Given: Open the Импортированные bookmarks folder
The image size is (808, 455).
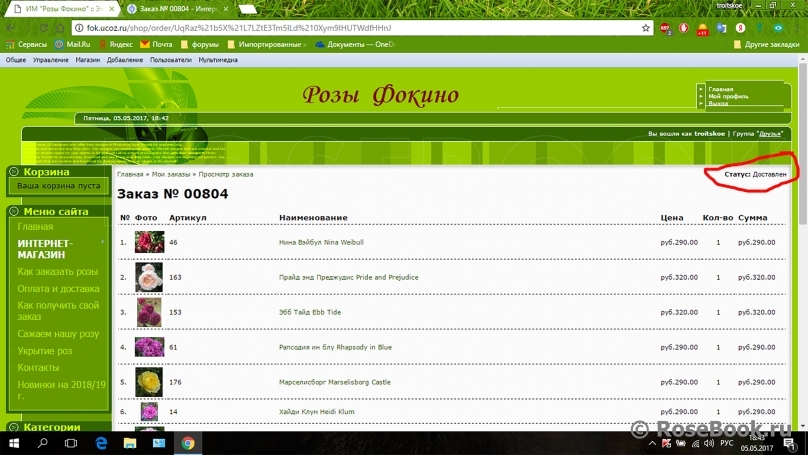Looking at the screenshot, I should tap(266, 45).
